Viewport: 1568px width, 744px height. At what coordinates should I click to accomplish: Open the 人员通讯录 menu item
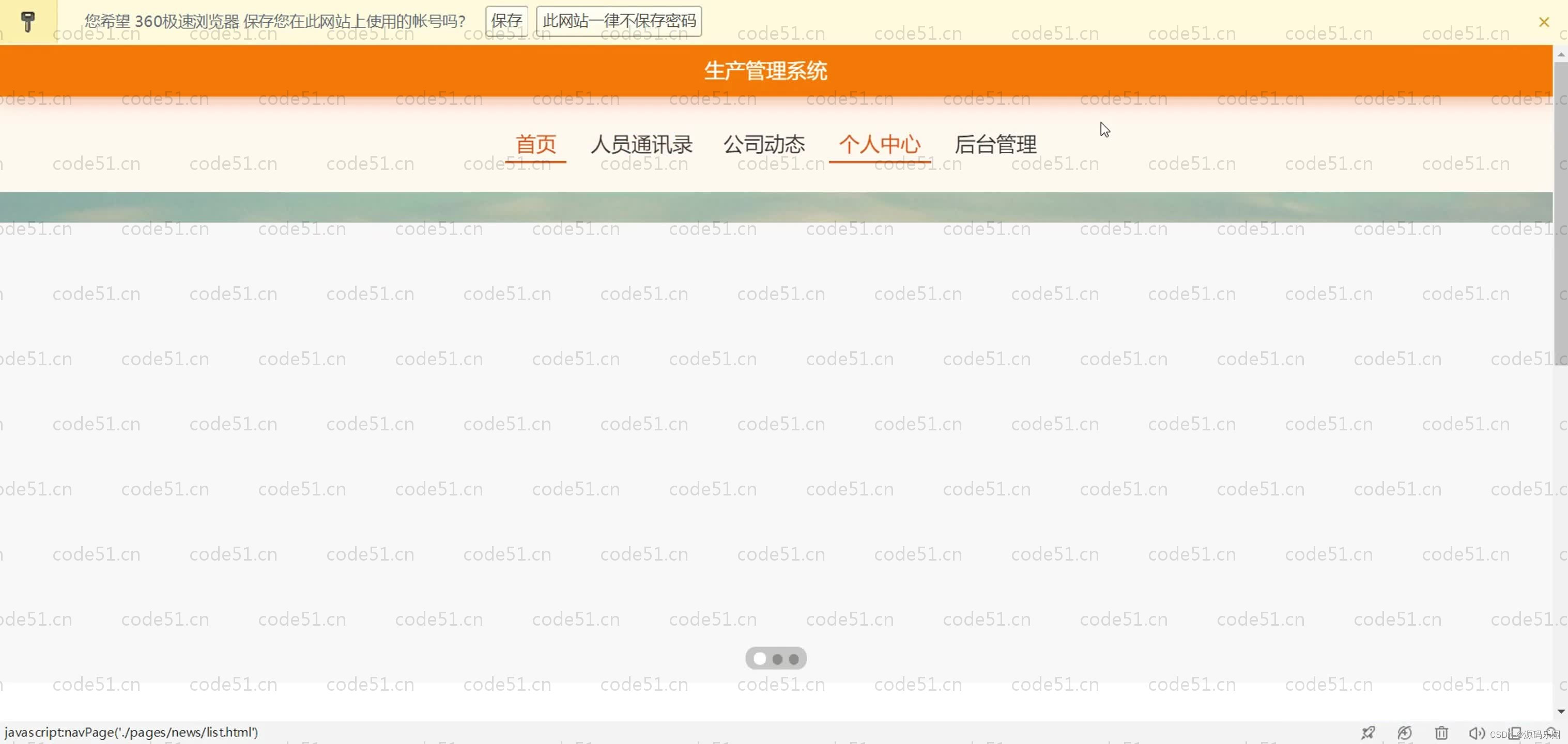(x=642, y=145)
